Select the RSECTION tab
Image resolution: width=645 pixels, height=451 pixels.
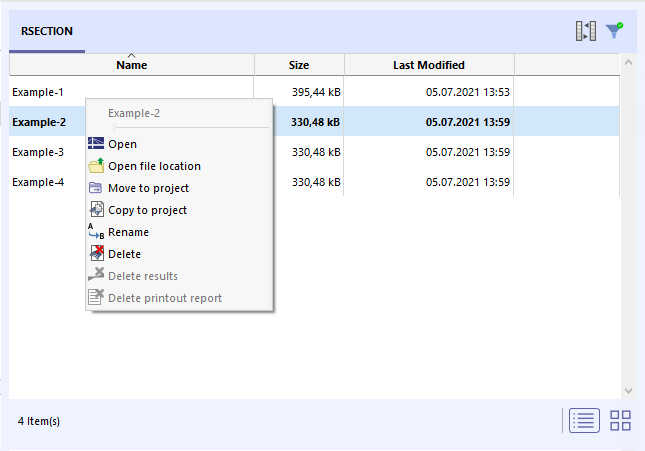click(47, 31)
